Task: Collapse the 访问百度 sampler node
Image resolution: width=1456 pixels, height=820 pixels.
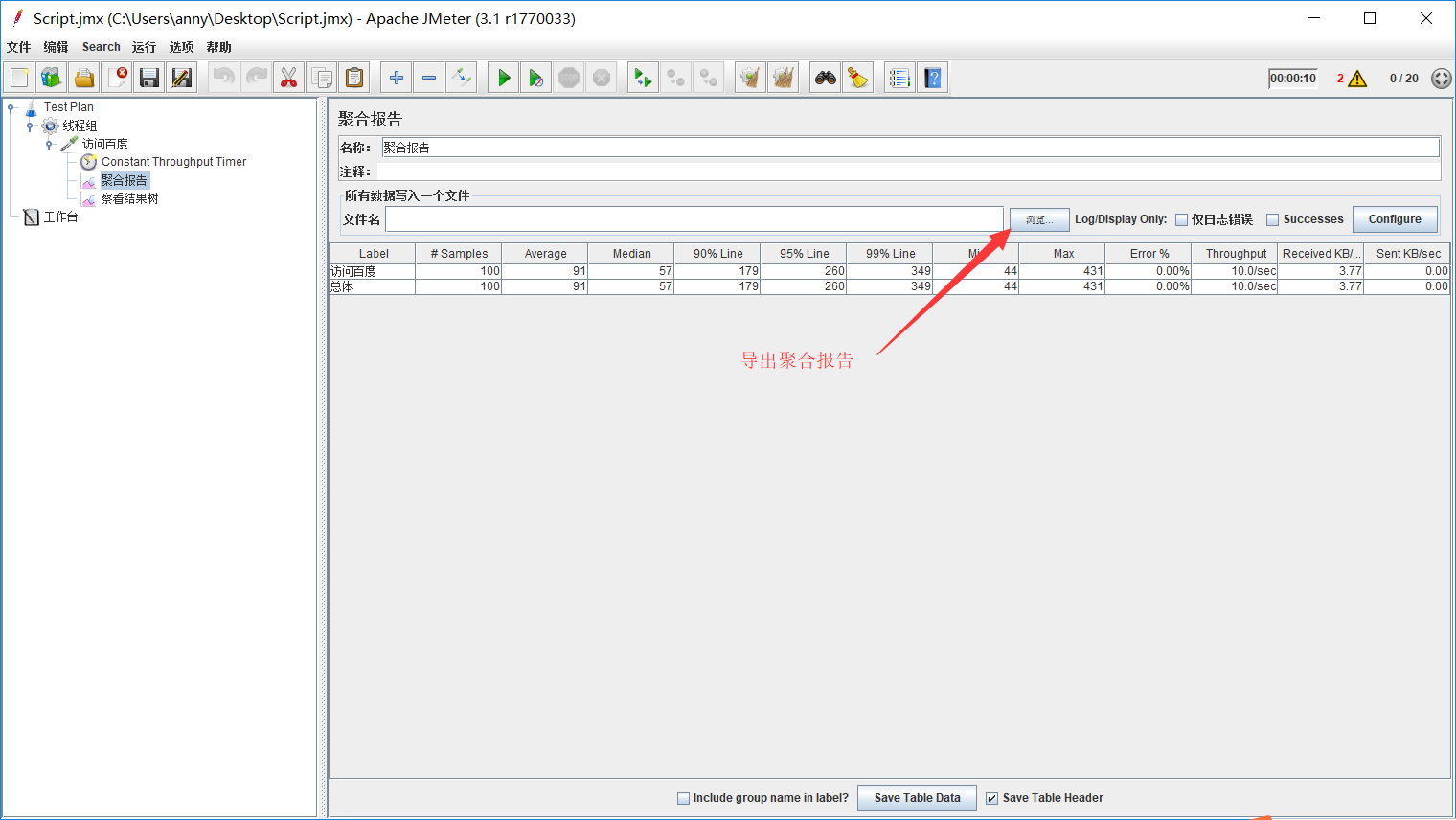Action: click(x=49, y=145)
